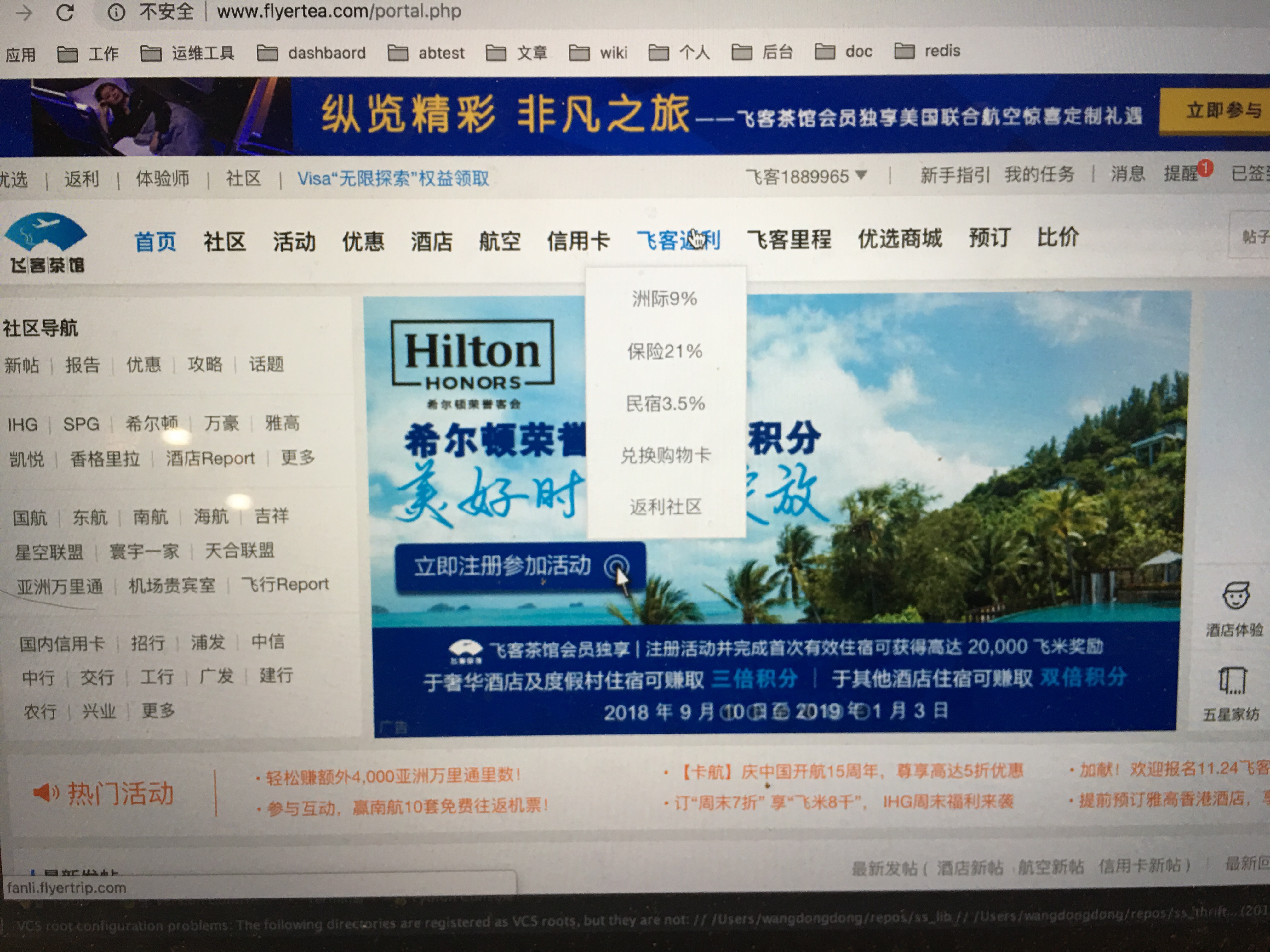
Task: Open the 消息 link
Action: click(1128, 173)
